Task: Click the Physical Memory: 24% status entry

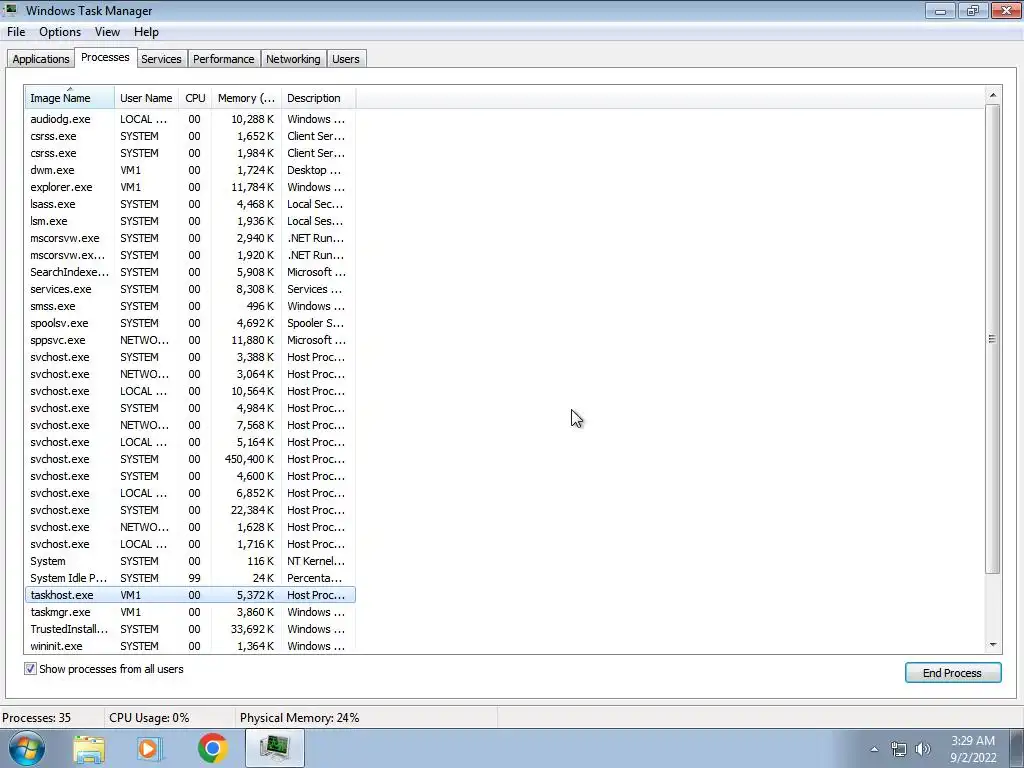Action: tap(299, 718)
